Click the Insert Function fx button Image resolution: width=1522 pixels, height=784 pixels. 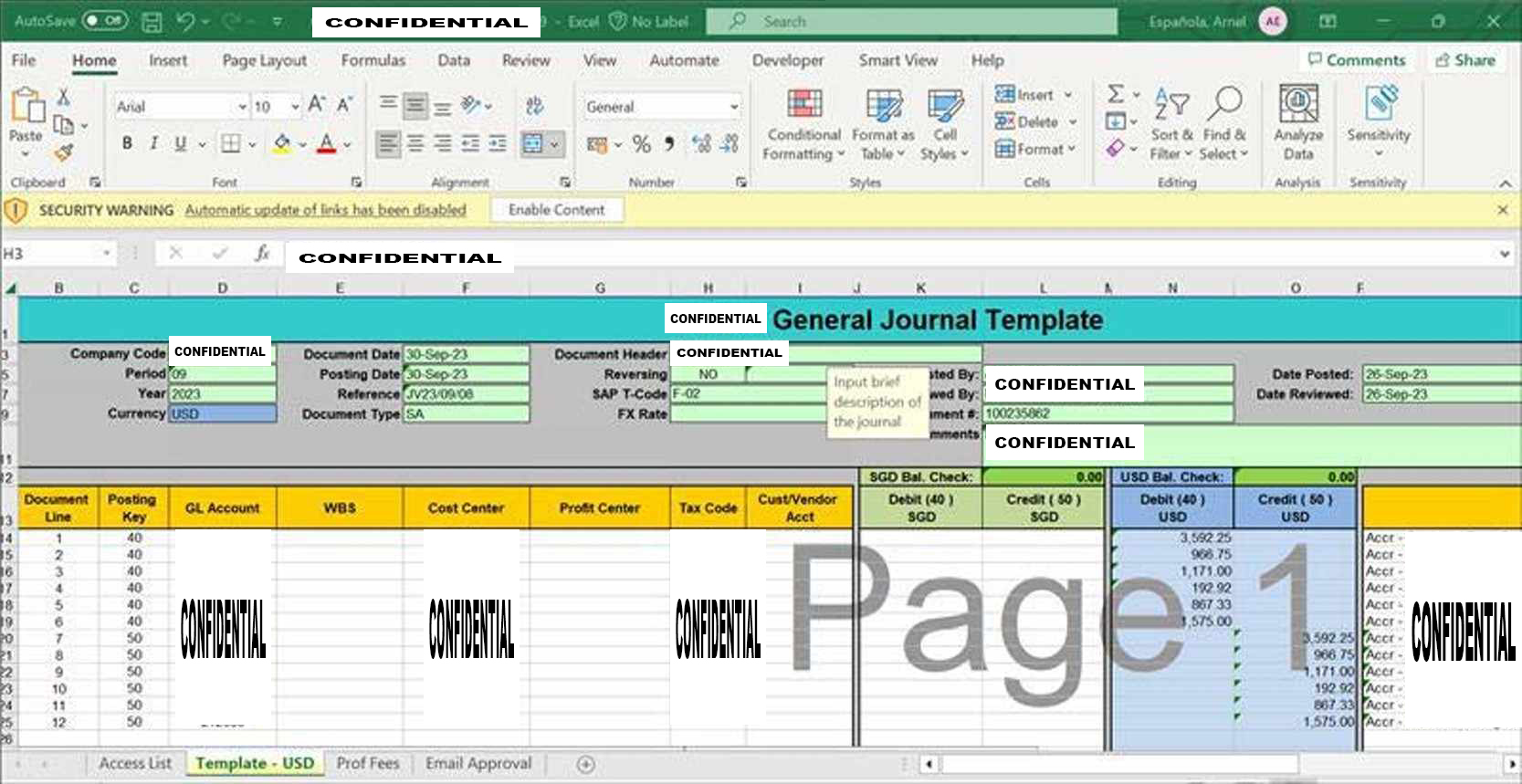click(262, 254)
